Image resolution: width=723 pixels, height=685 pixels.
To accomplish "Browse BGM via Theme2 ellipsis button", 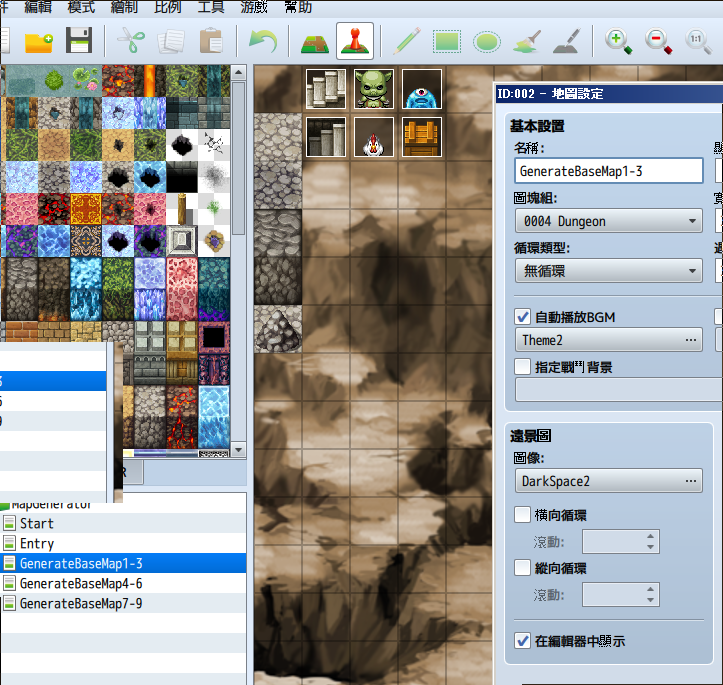I will 691,340.
